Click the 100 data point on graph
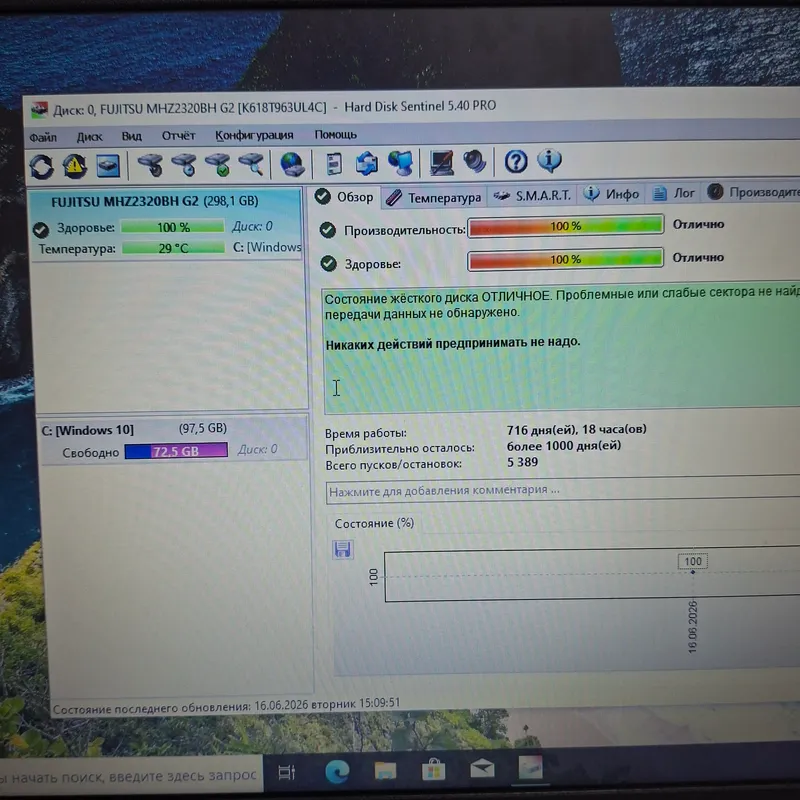The height and width of the screenshot is (800, 800). pos(692,572)
